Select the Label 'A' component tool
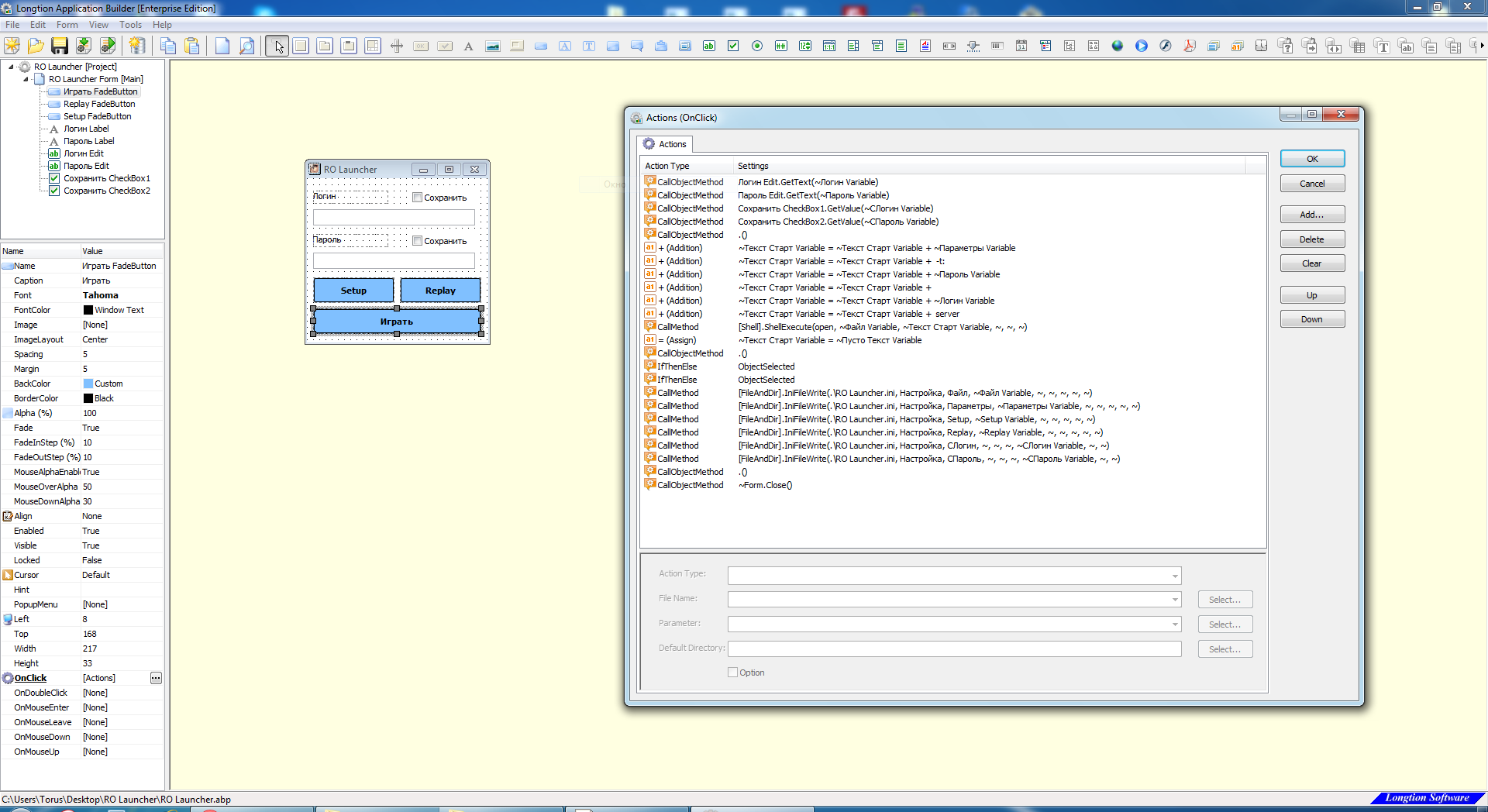The width and height of the screenshot is (1488, 812). tap(469, 46)
